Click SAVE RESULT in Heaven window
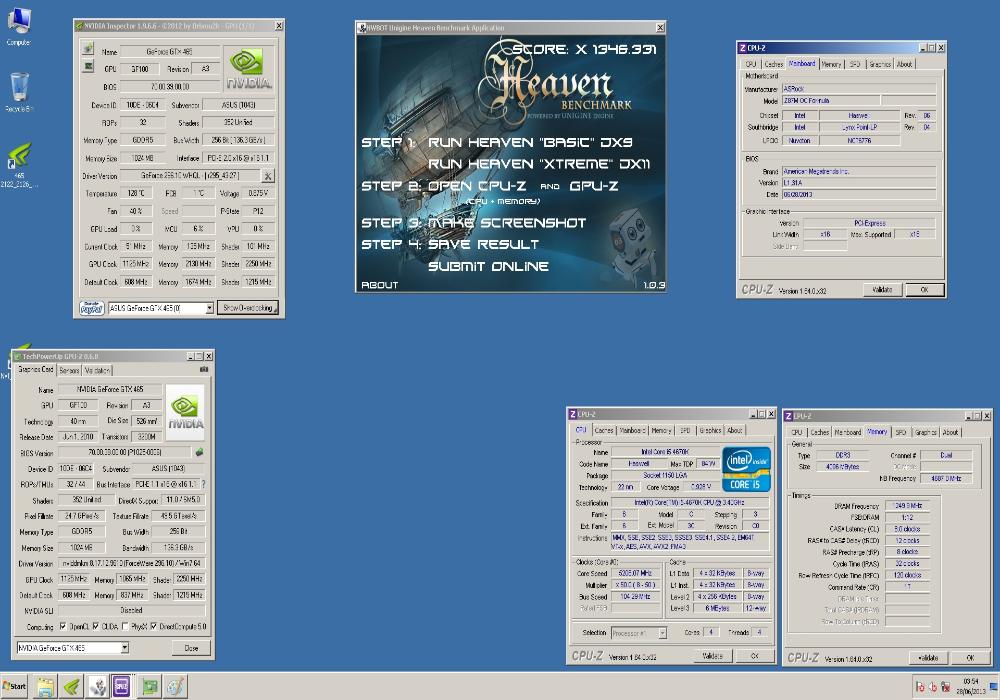The image size is (1000, 700). coord(483,244)
